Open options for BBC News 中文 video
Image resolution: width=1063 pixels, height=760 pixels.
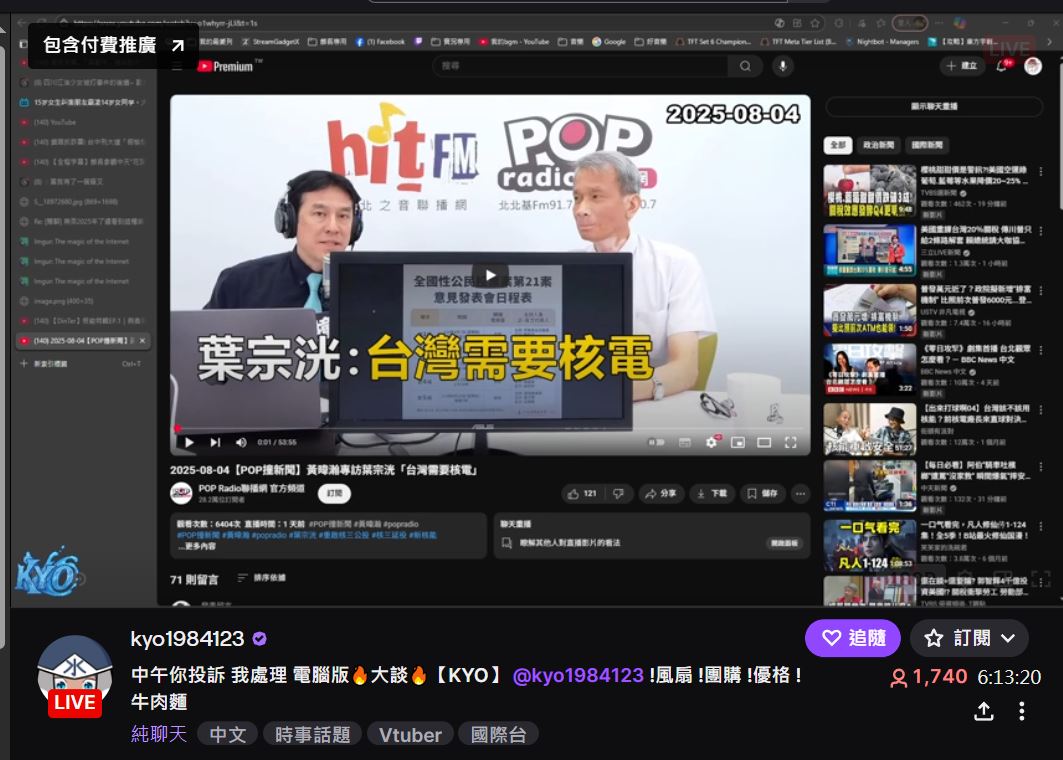(1041, 350)
